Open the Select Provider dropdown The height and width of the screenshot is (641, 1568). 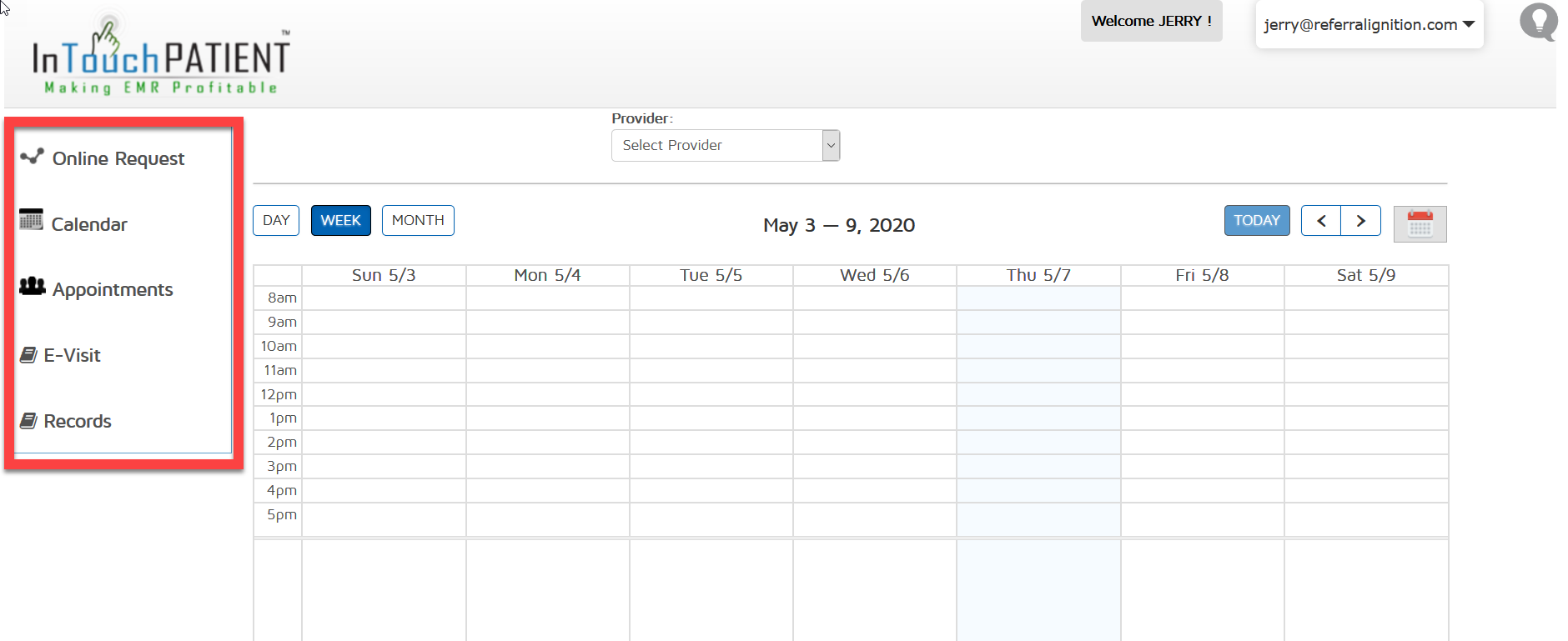725,145
